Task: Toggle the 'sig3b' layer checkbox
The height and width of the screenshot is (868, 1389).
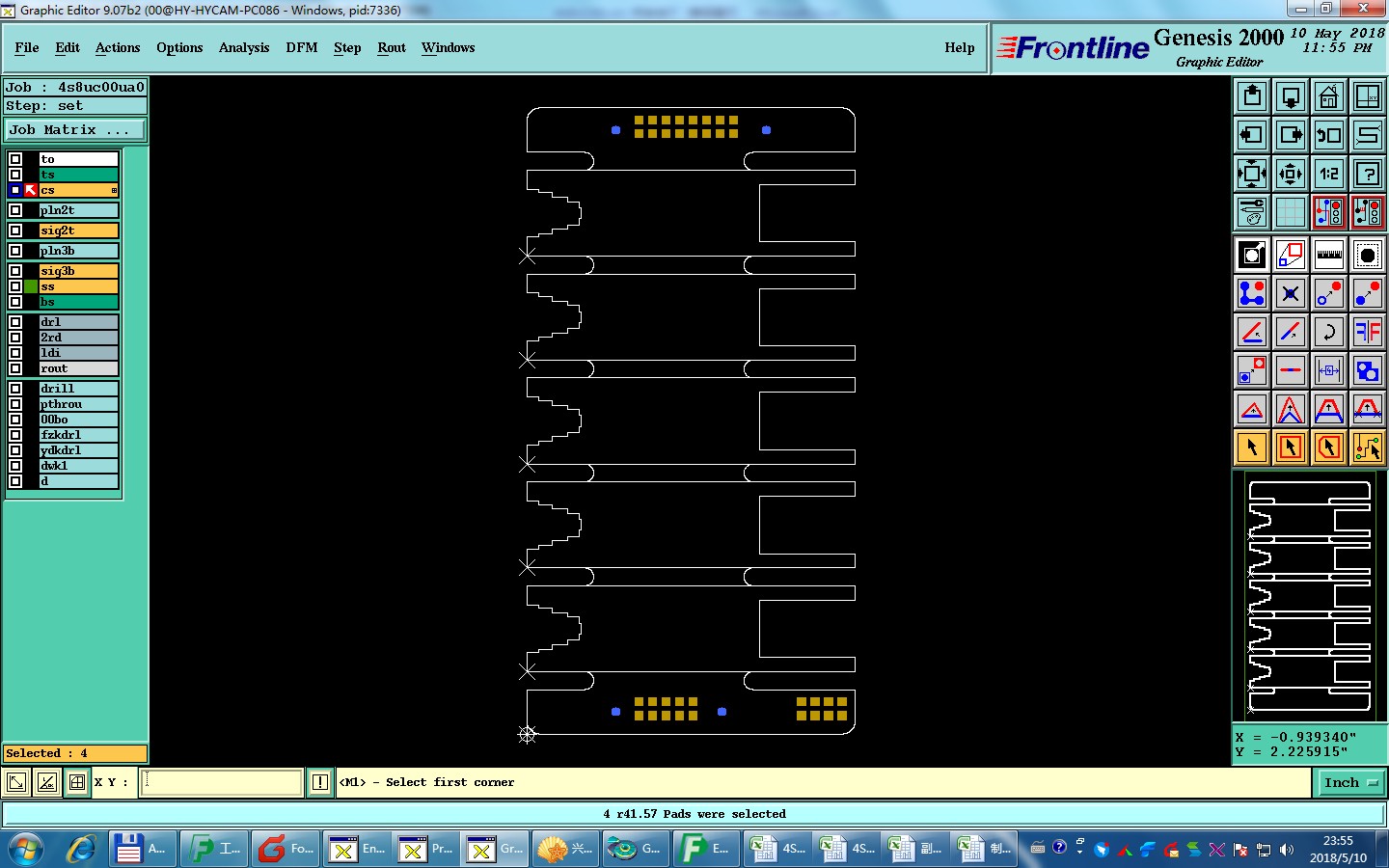Action: (x=15, y=271)
